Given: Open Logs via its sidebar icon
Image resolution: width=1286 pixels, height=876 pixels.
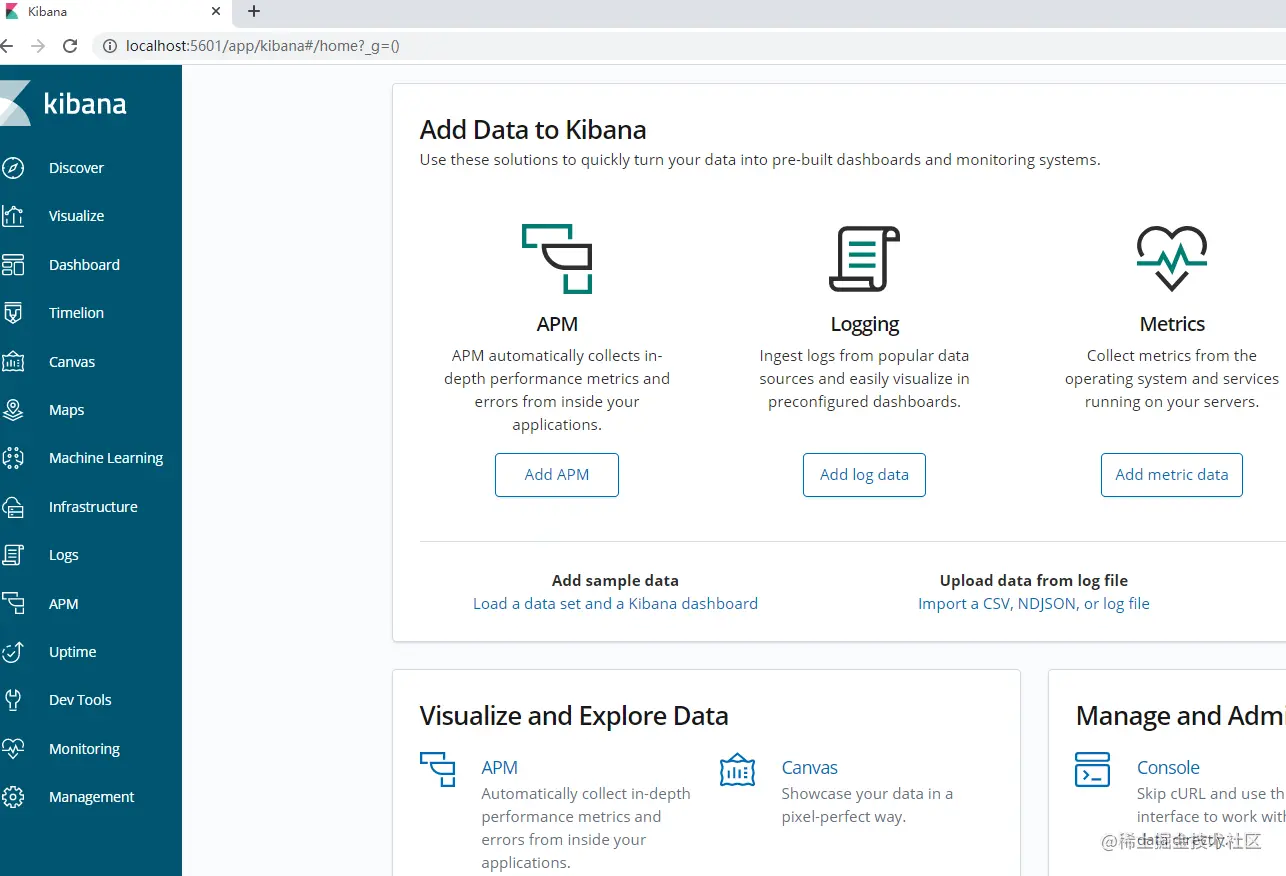Looking at the screenshot, I should coord(13,555).
